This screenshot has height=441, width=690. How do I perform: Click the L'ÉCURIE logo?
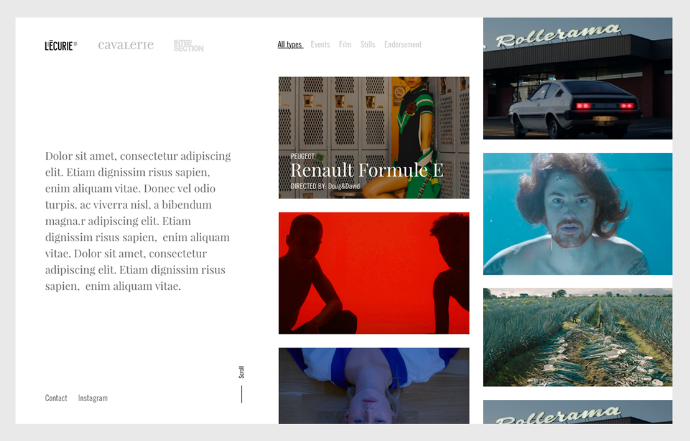tap(60, 45)
